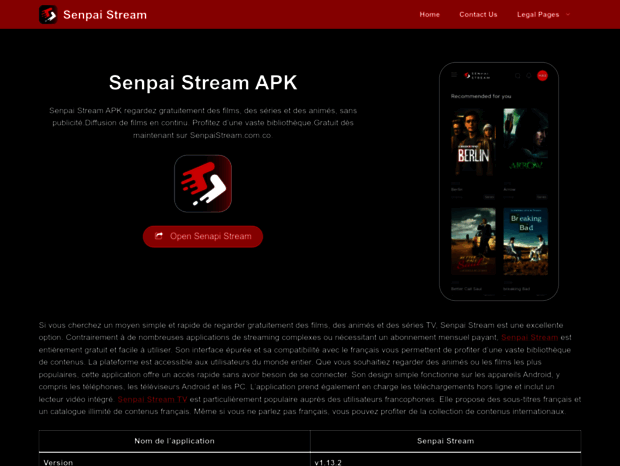Click the red profile circle in the phone mockup
Image resolution: width=620 pixels, height=466 pixels.
coord(542,75)
